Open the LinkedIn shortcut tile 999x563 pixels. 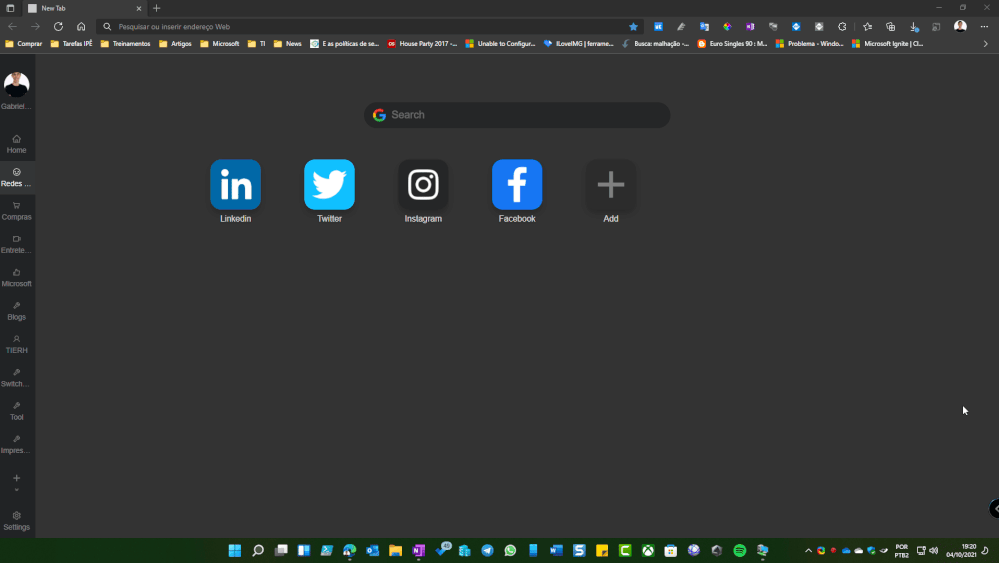tap(235, 185)
